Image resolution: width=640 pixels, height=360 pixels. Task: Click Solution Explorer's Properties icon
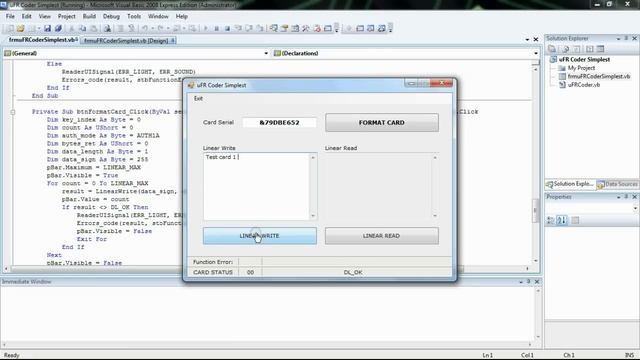tap(552, 49)
